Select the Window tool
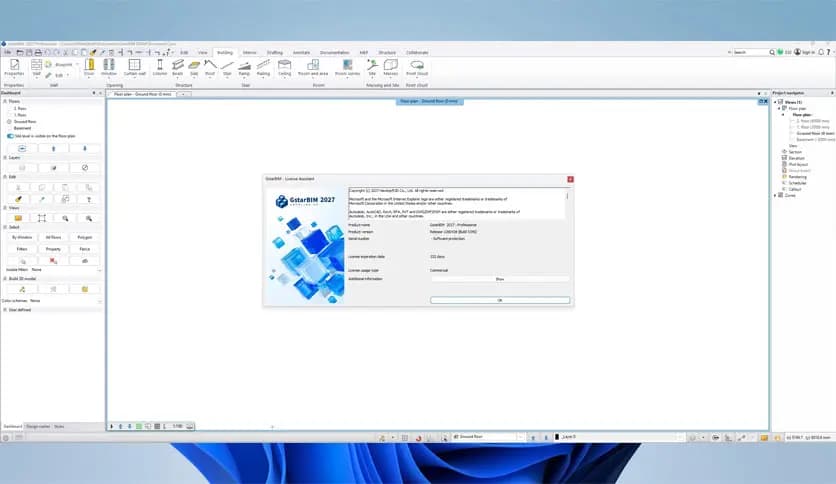This screenshot has height=484, width=836. click(109, 68)
